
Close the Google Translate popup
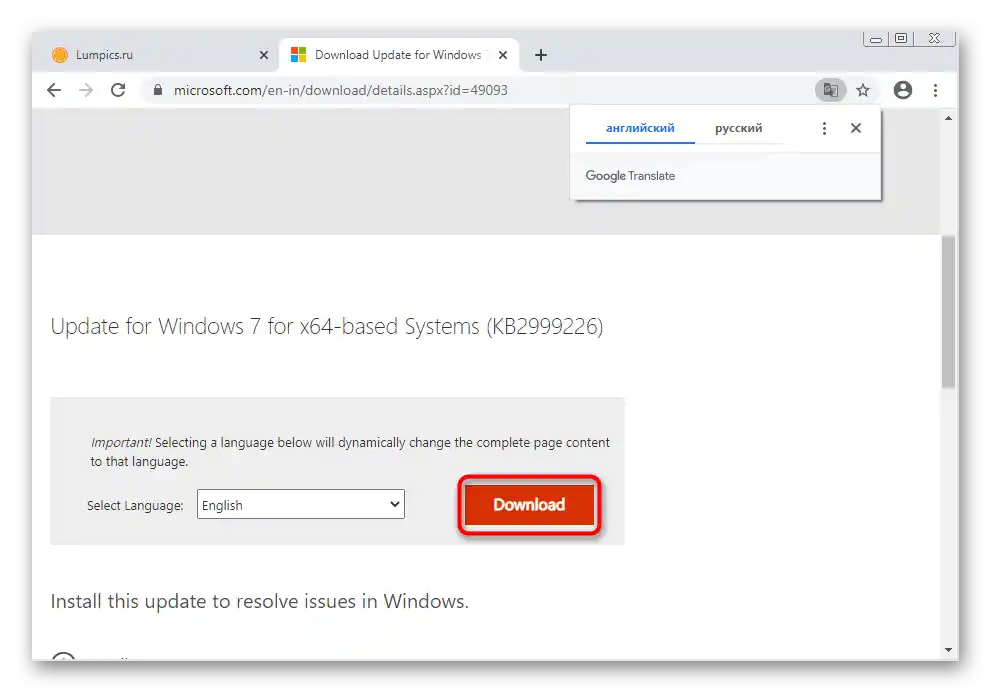pos(856,128)
